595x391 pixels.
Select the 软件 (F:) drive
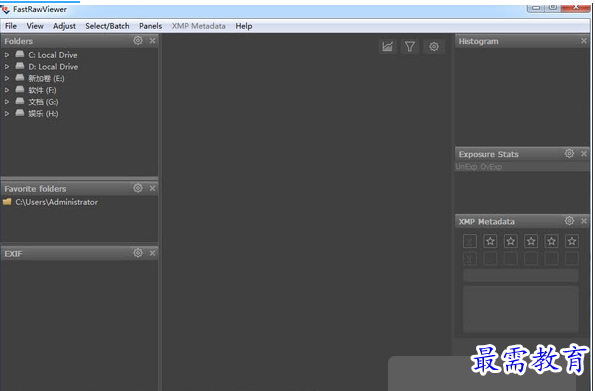point(42,90)
